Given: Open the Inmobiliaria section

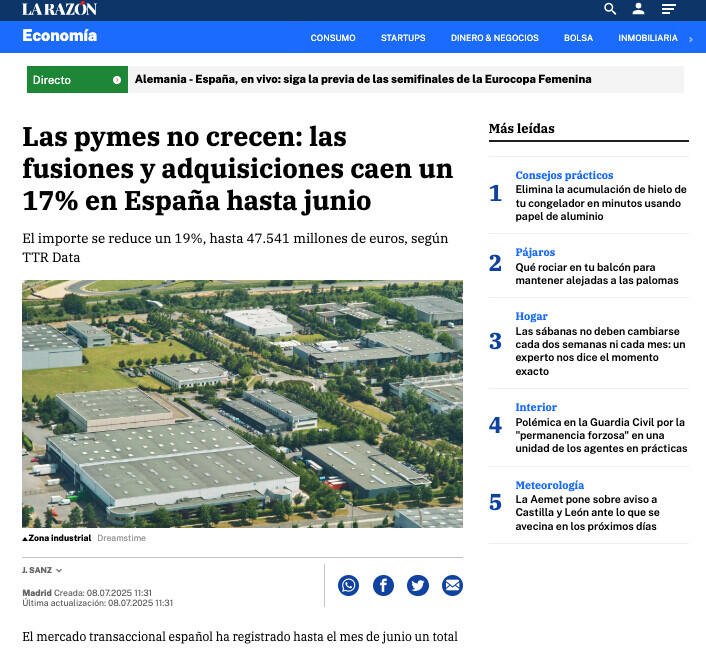Looking at the screenshot, I should point(647,38).
